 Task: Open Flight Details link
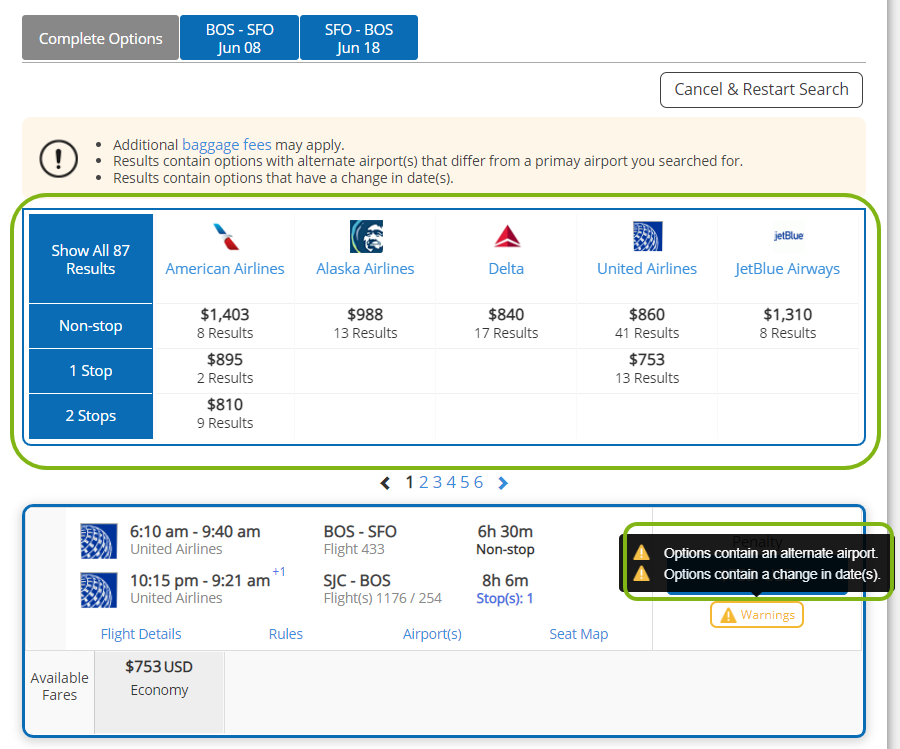tap(141, 634)
